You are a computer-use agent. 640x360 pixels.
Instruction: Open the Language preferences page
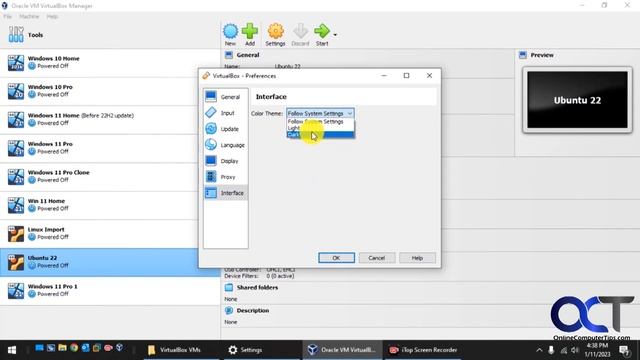226,145
